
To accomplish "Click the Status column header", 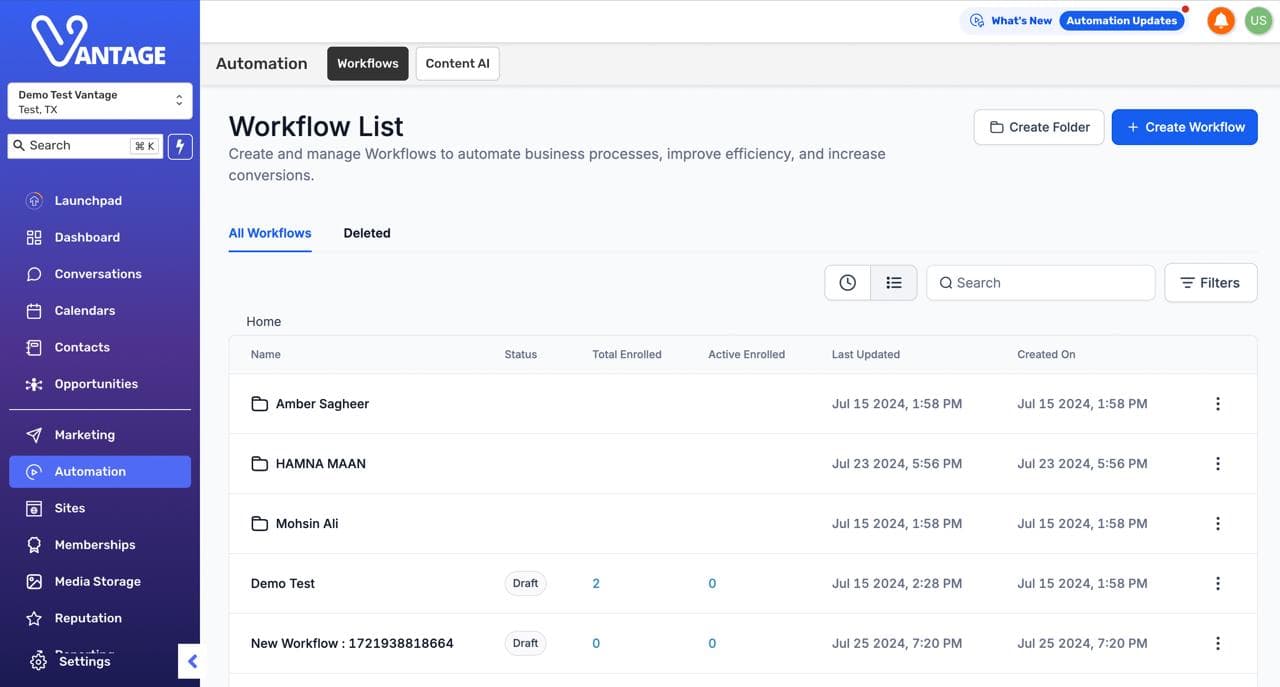I will coord(521,355).
